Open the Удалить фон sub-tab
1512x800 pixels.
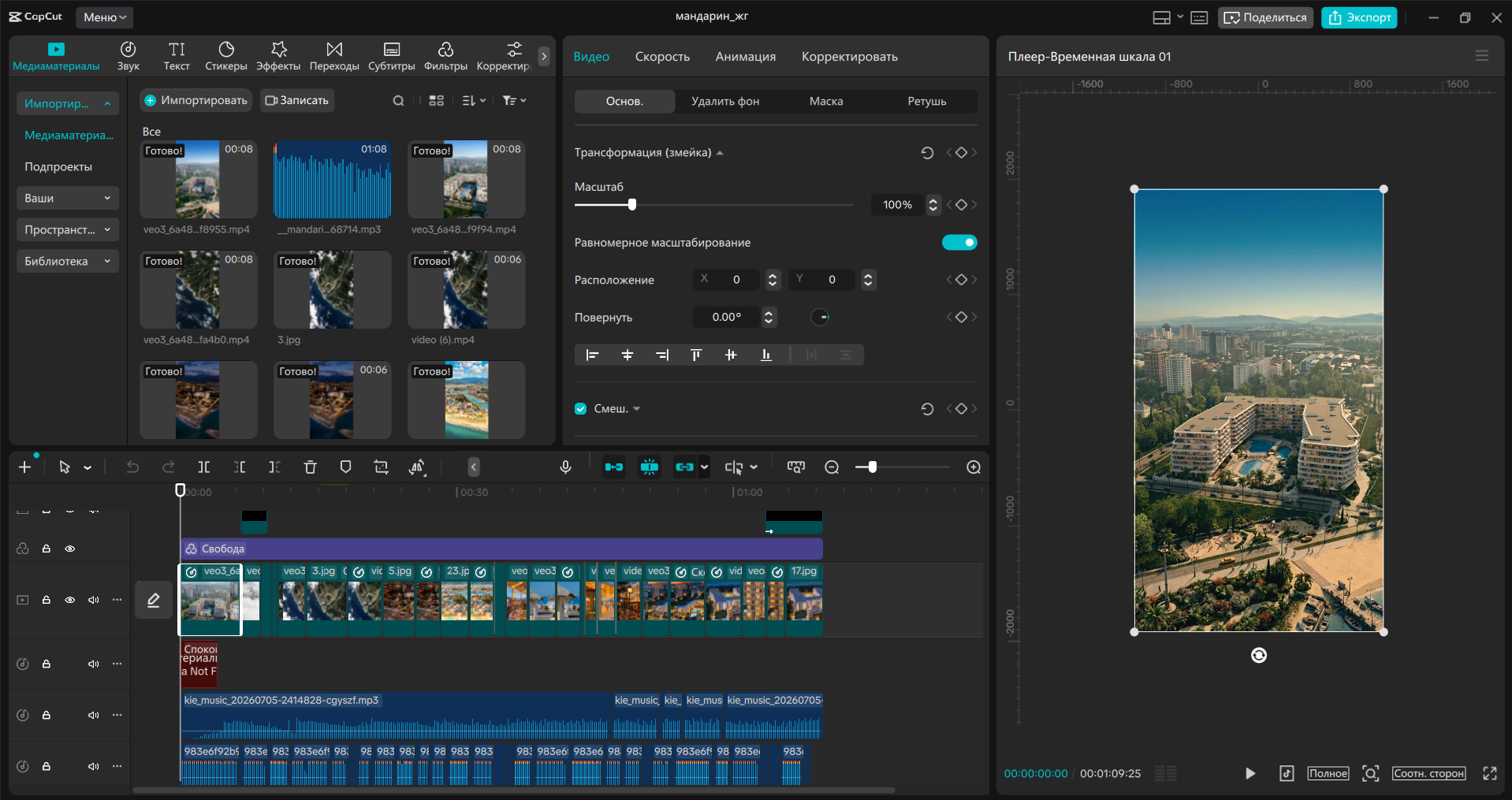pyautogui.click(x=725, y=101)
